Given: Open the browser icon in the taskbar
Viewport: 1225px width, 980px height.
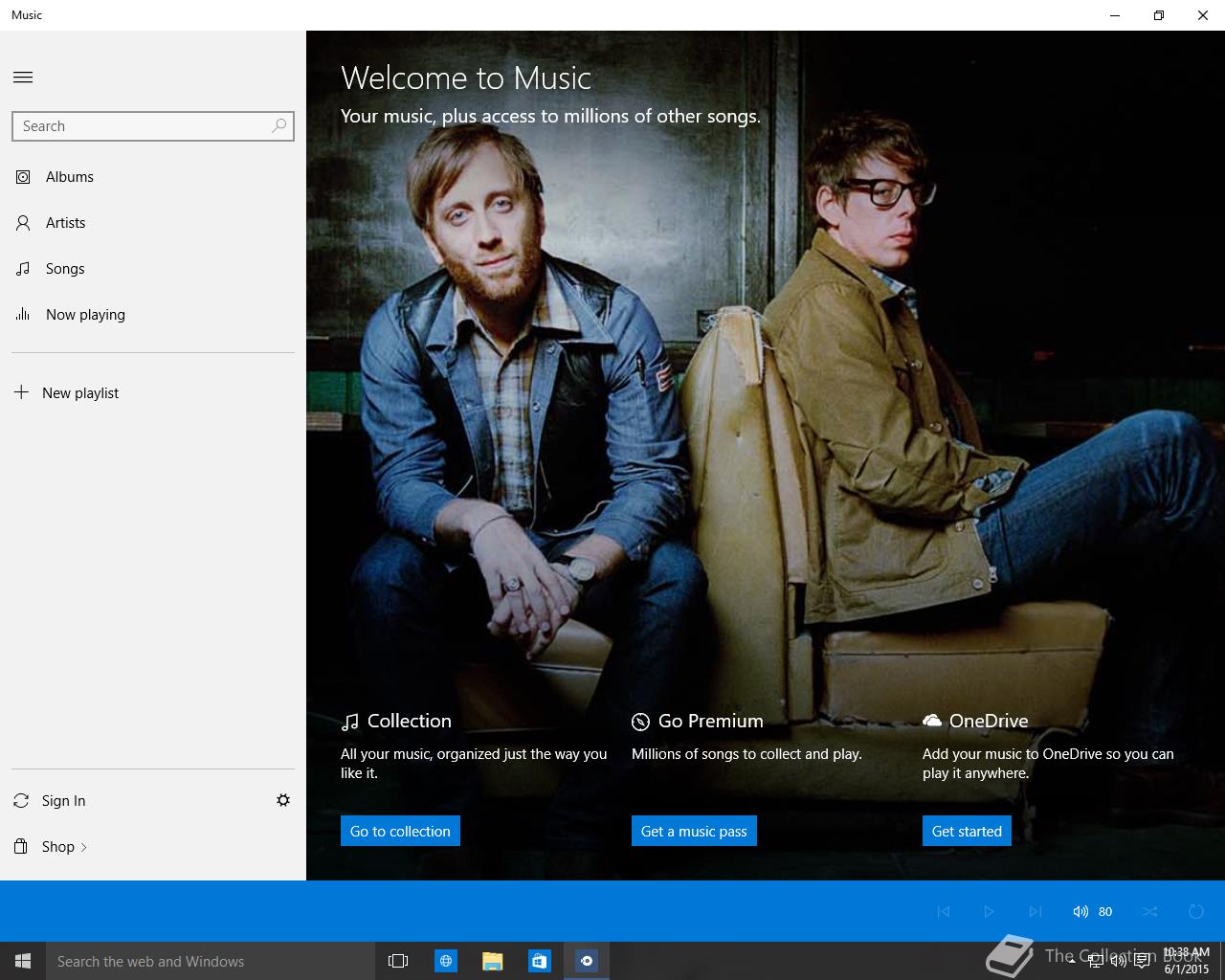Looking at the screenshot, I should 446,961.
